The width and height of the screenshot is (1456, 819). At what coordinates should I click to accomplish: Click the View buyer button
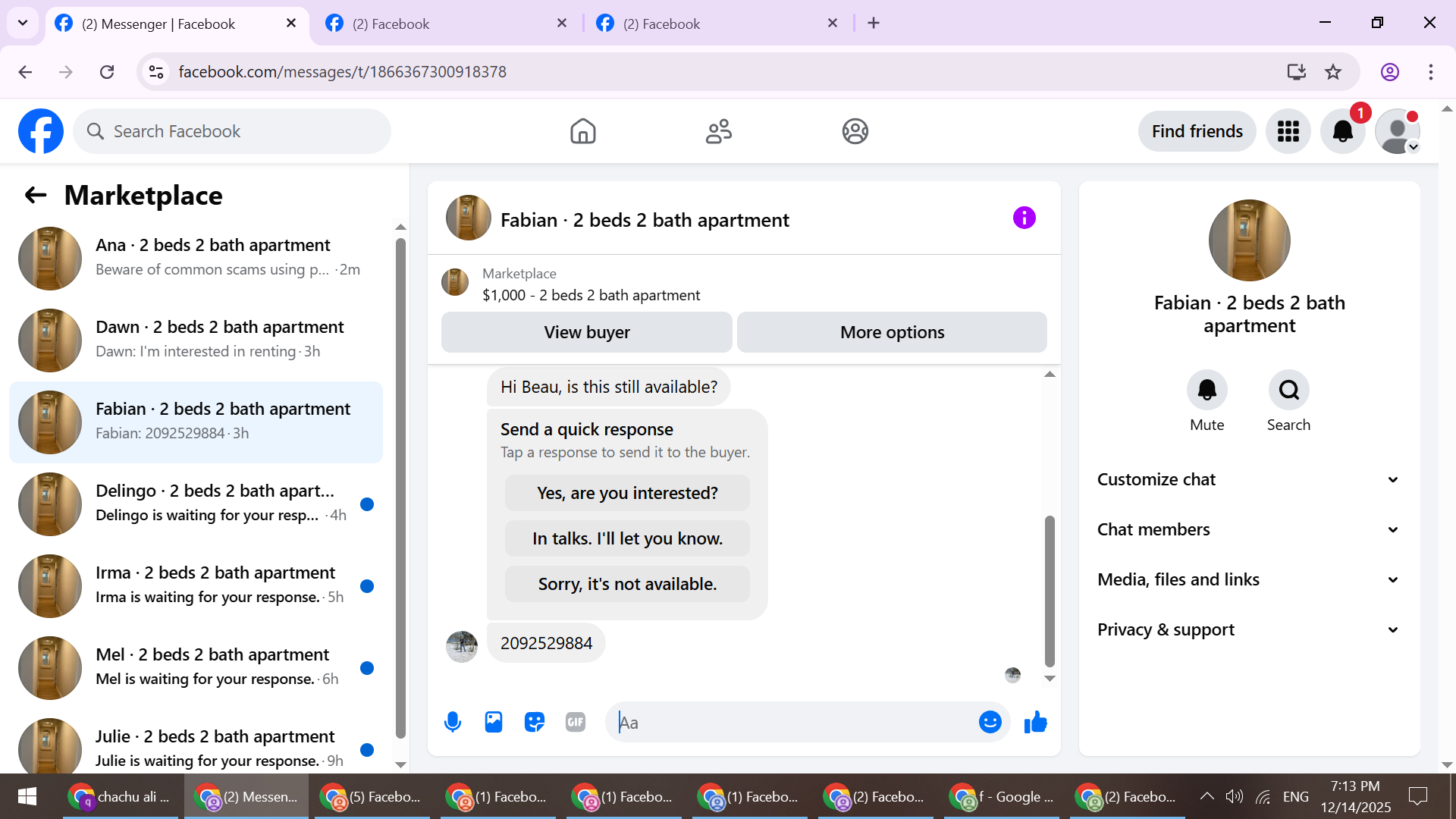click(586, 332)
